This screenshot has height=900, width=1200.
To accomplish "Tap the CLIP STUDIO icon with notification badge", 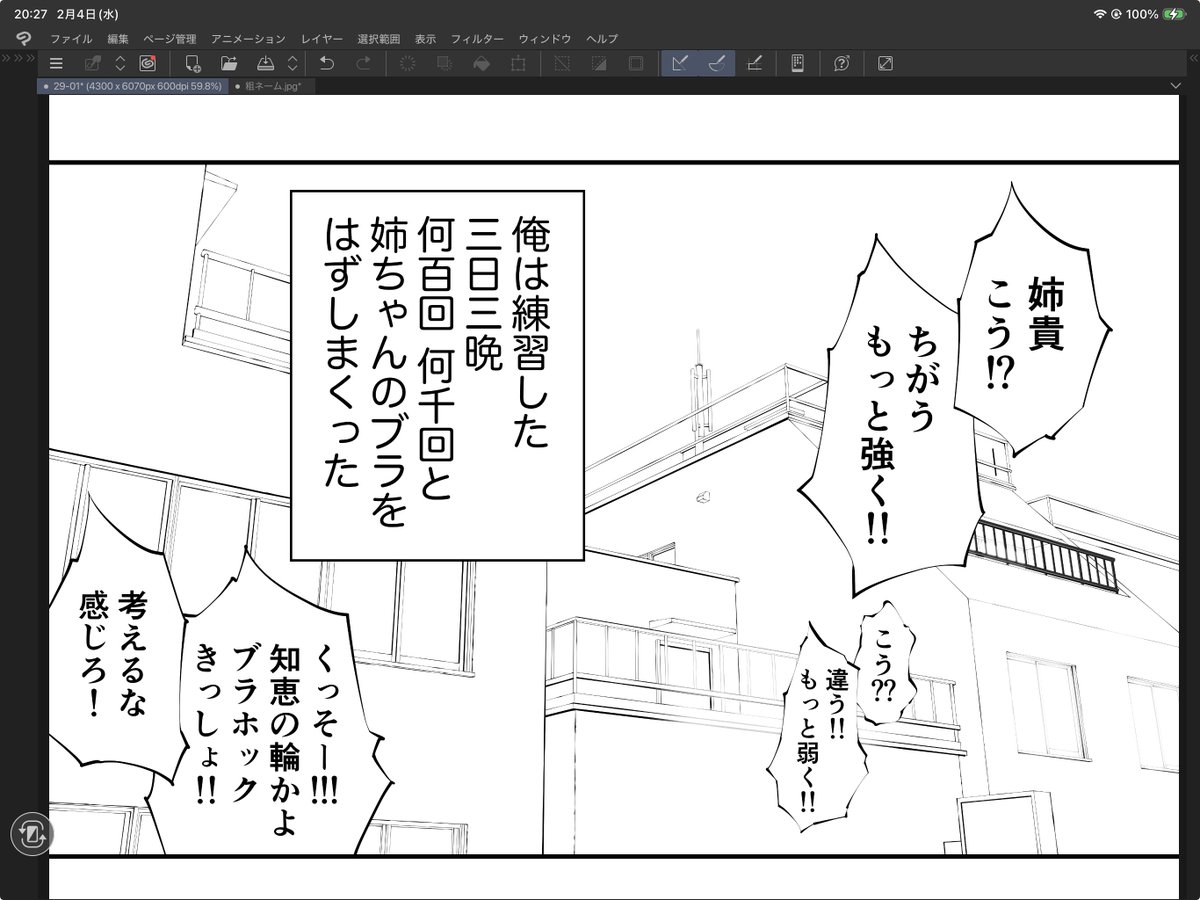I will click(x=149, y=62).
